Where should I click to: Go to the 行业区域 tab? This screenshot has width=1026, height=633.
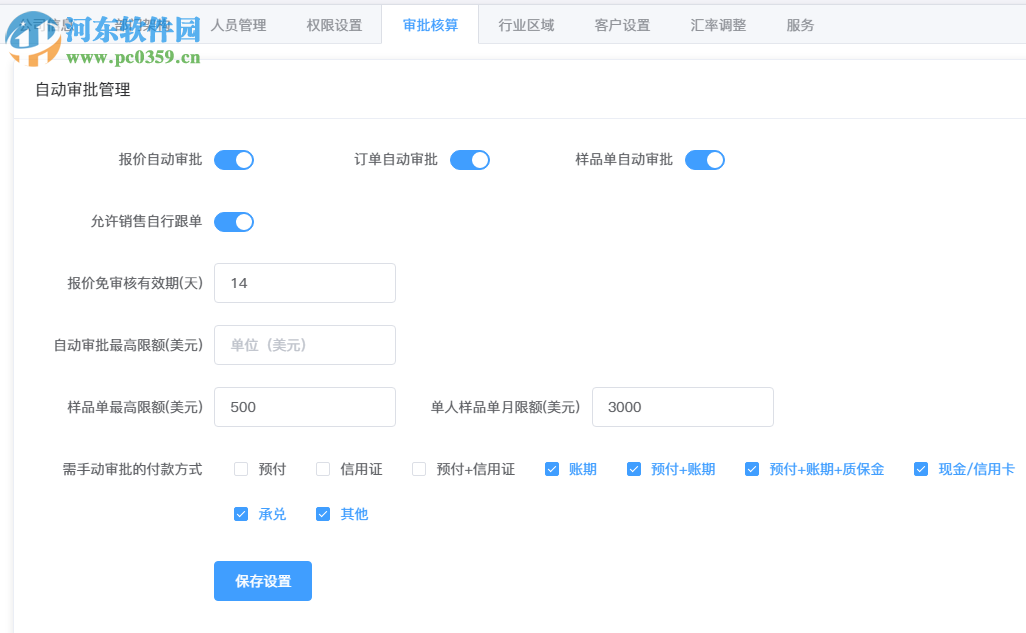click(526, 25)
